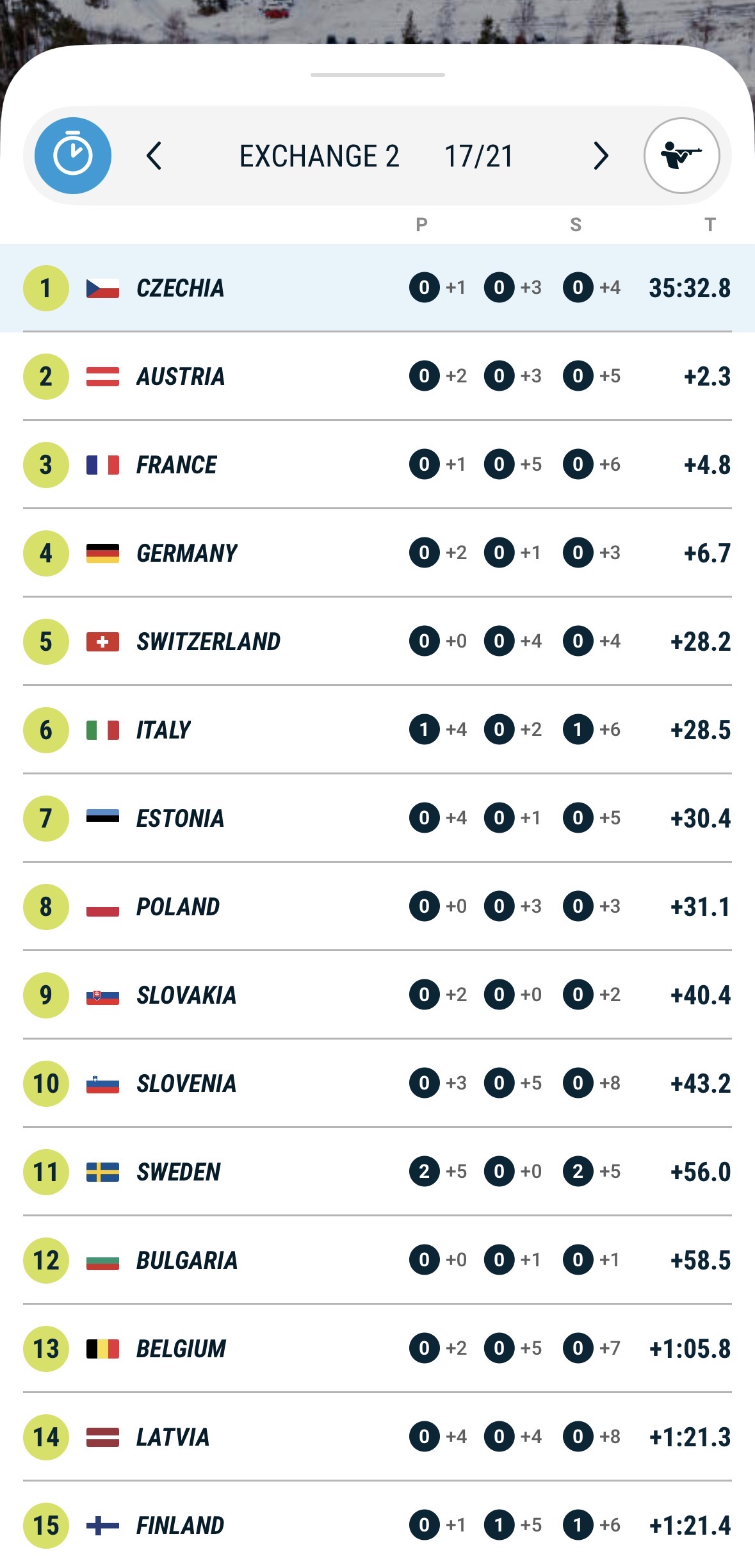
Task: Tap Sweden's prone penalty count badge
Action: click(424, 1172)
